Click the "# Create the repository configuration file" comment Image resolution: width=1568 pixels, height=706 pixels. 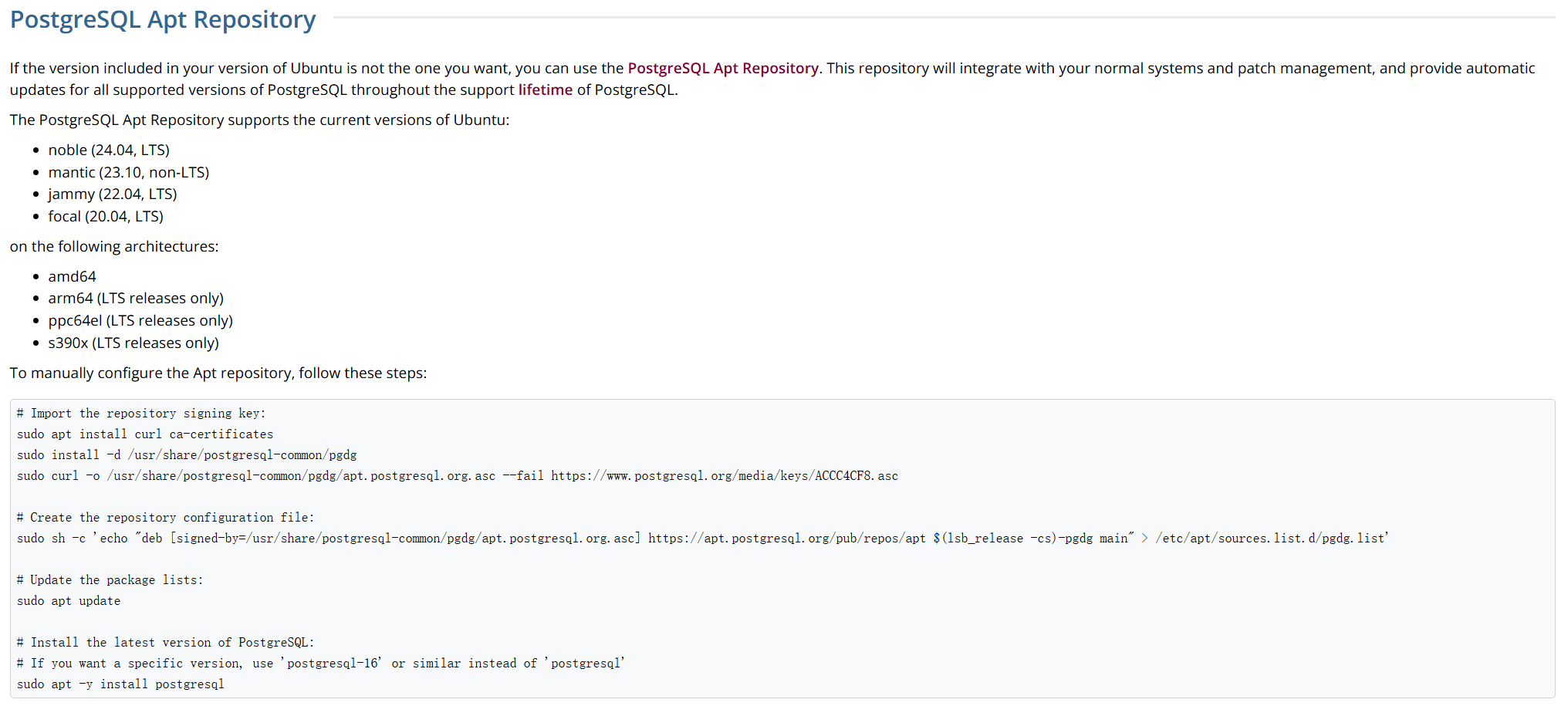pos(165,517)
